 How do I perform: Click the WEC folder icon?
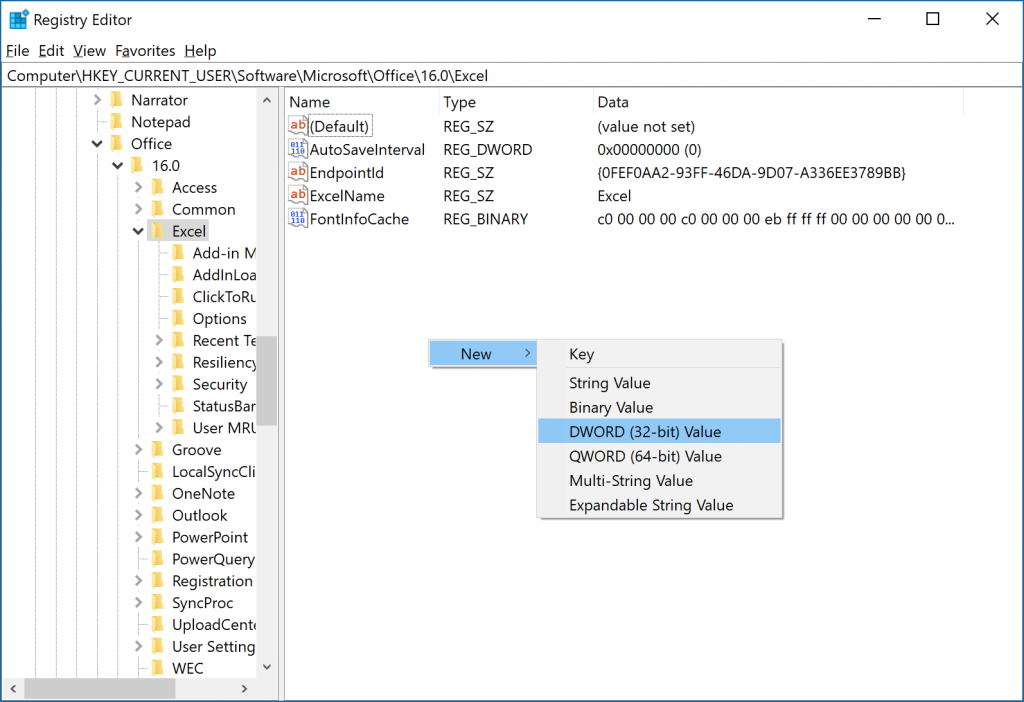pyautogui.click(x=157, y=668)
